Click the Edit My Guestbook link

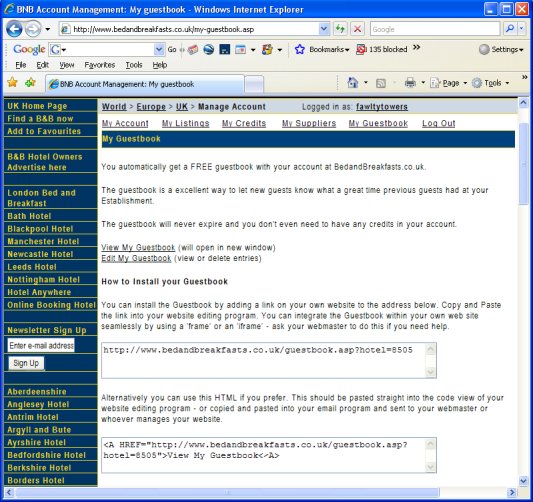pos(136,258)
